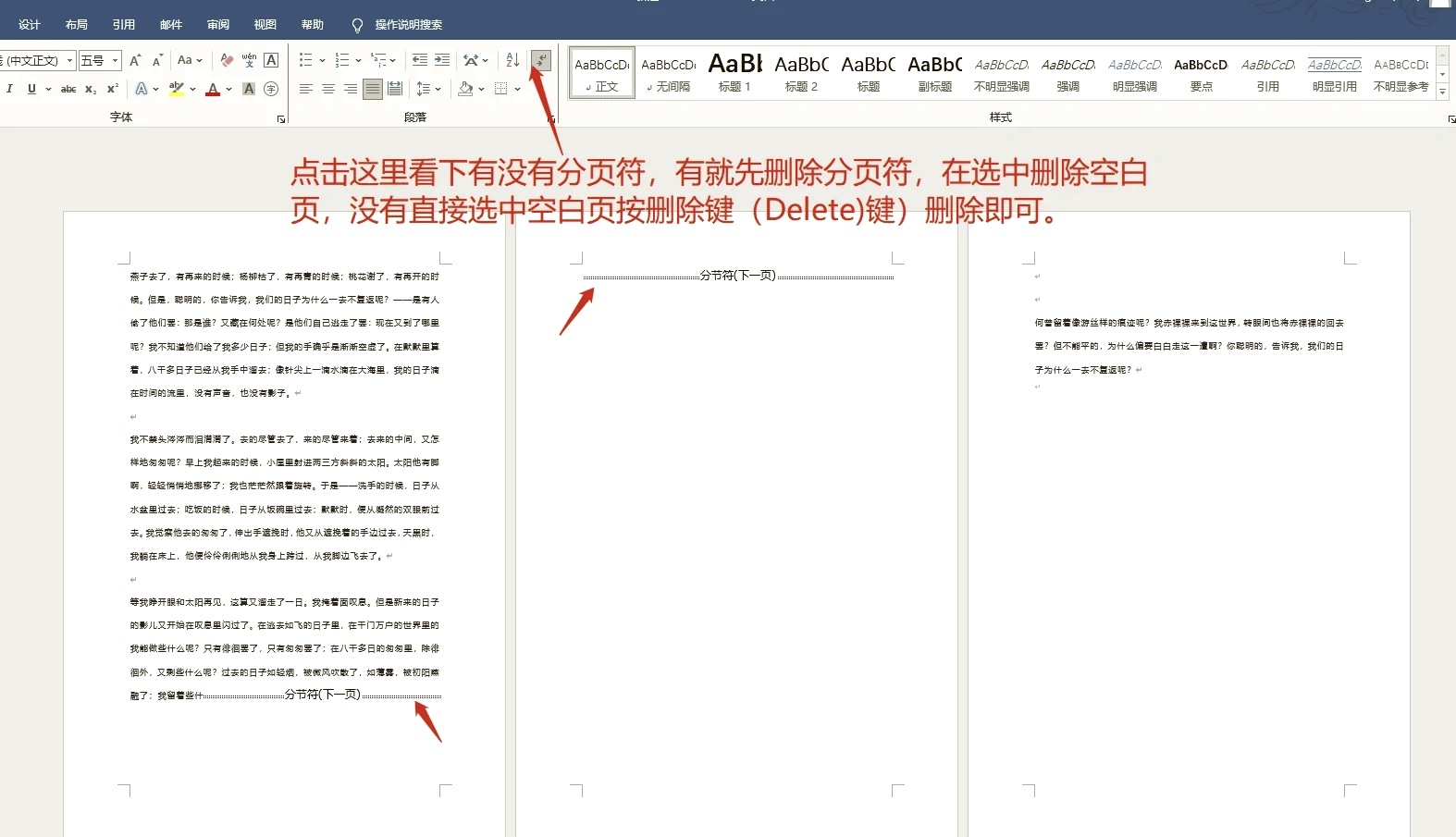
Task: Apply the 无间隔 style
Action: 668,72
